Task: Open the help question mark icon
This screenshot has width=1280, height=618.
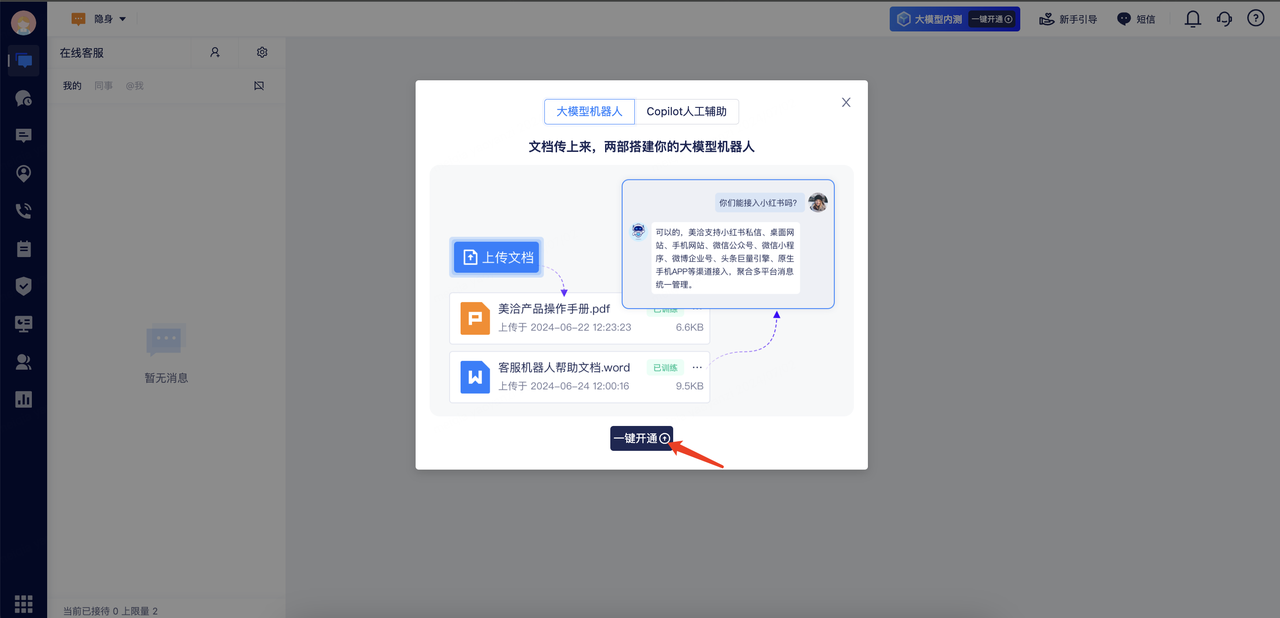Action: (1256, 19)
